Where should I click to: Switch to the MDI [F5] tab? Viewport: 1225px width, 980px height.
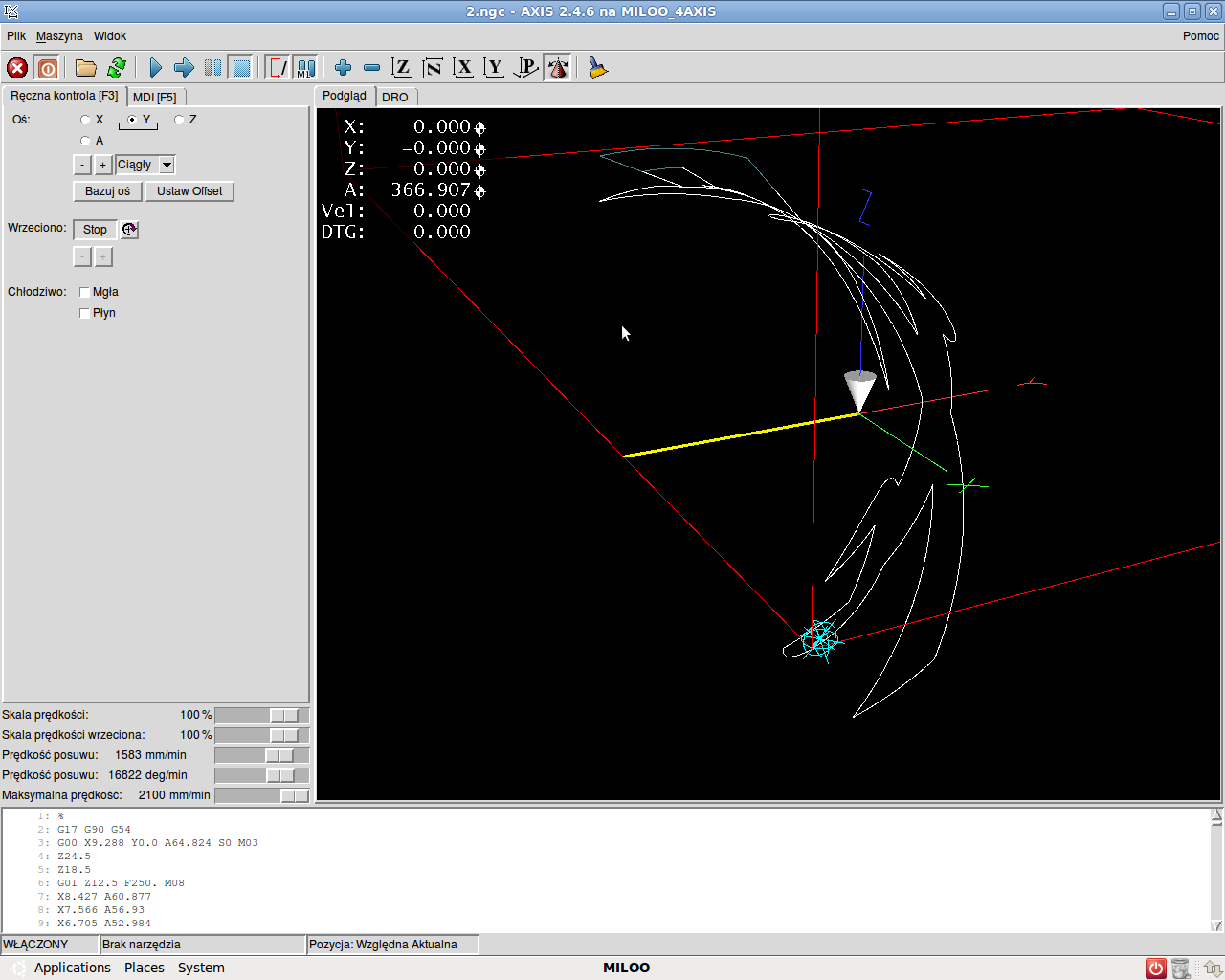[x=155, y=98]
